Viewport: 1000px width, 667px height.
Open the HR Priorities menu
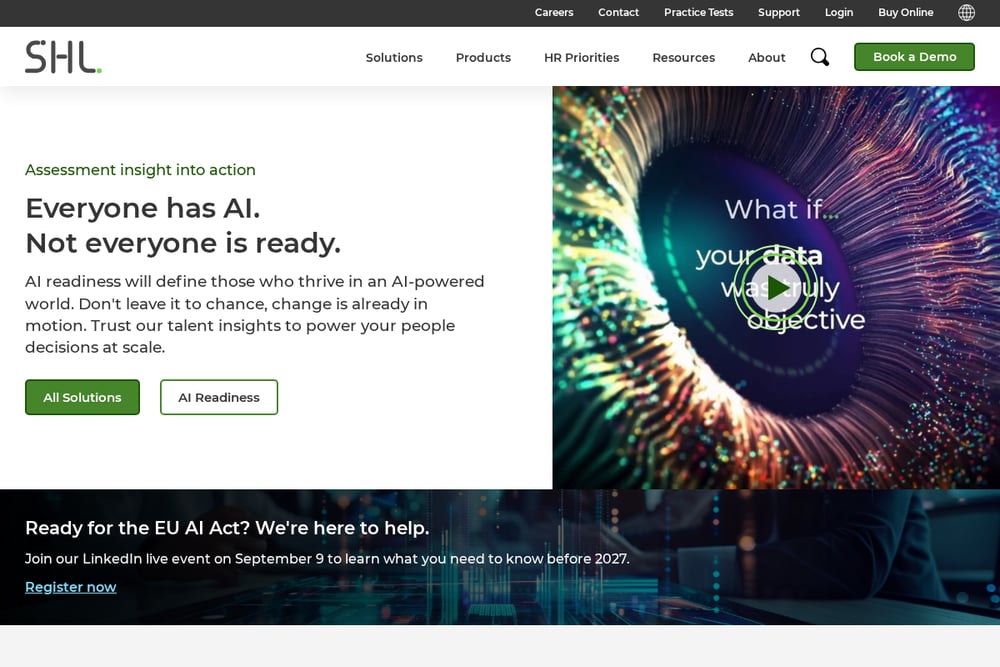pyautogui.click(x=582, y=57)
